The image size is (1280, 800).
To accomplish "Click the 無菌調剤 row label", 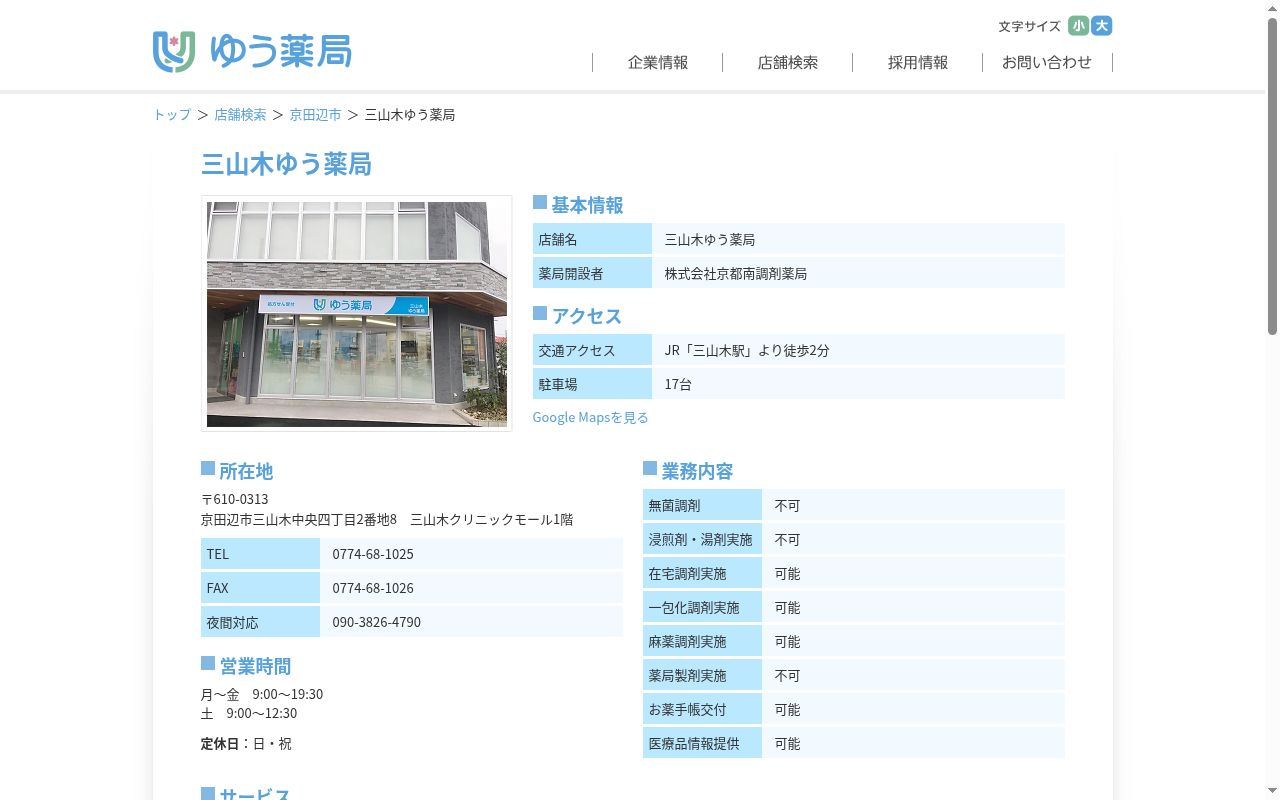I will pyautogui.click(x=702, y=506).
